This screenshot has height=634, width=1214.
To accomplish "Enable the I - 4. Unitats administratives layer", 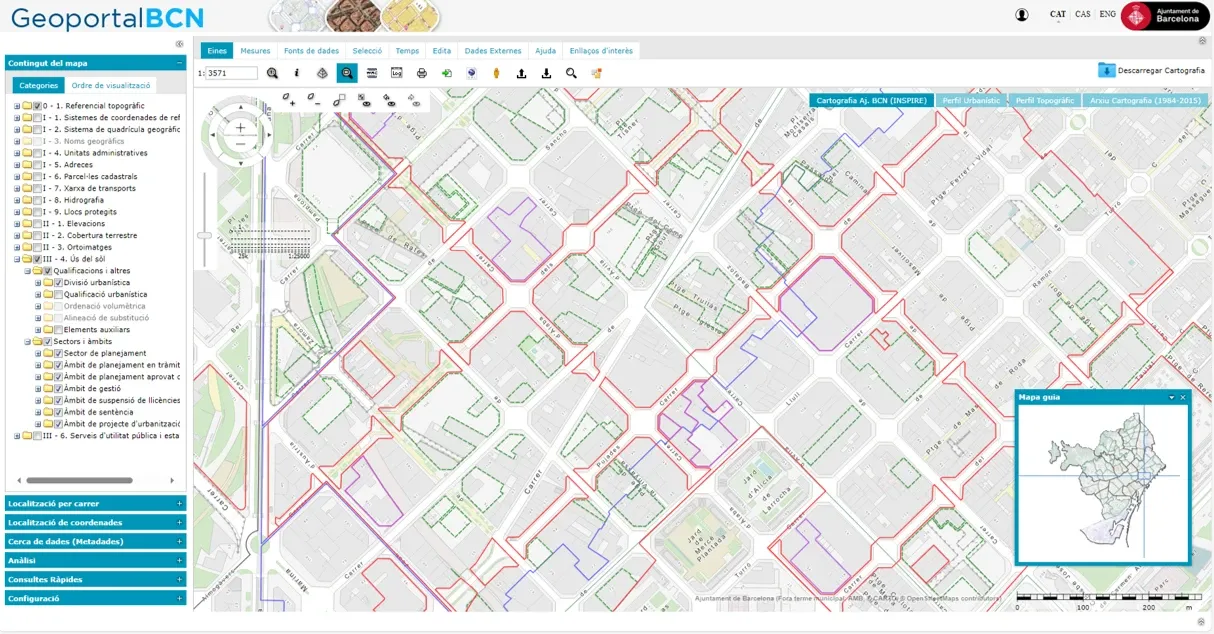I will click(x=38, y=153).
